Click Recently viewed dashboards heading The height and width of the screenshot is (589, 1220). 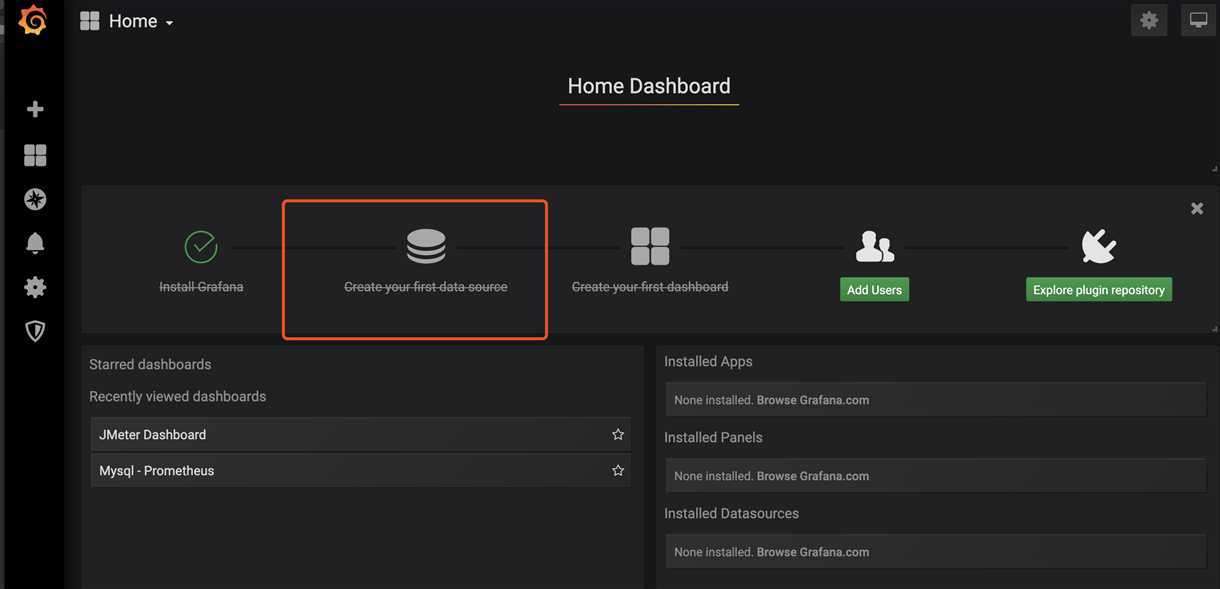pyautogui.click(x=178, y=397)
